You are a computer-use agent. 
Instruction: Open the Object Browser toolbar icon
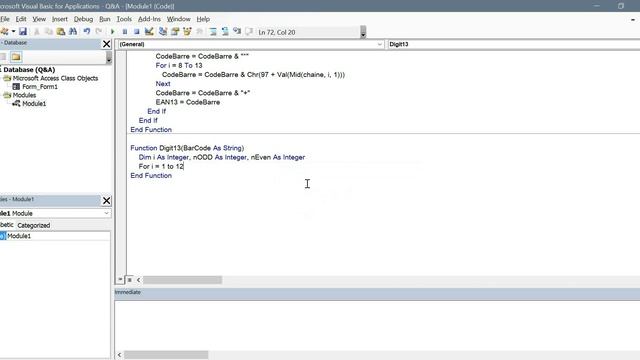pyautogui.click(x=187, y=31)
